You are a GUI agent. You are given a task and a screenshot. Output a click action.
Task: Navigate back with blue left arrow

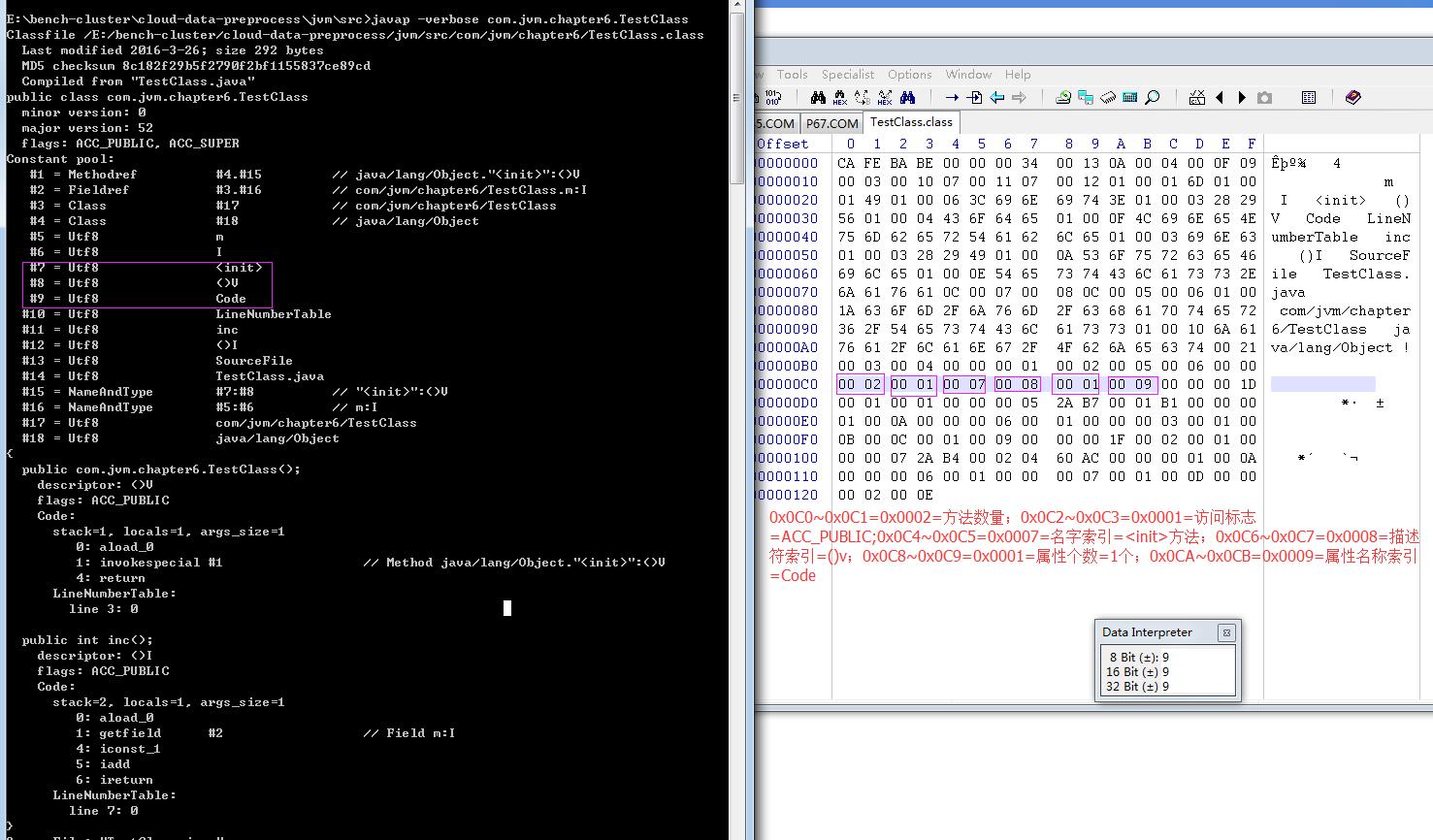point(996,97)
